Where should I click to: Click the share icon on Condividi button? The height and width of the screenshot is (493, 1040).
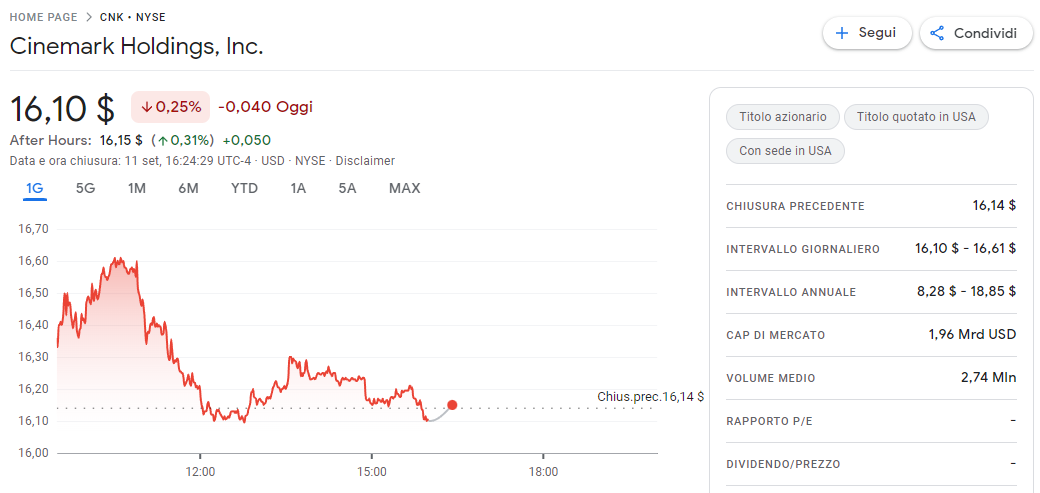click(937, 33)
